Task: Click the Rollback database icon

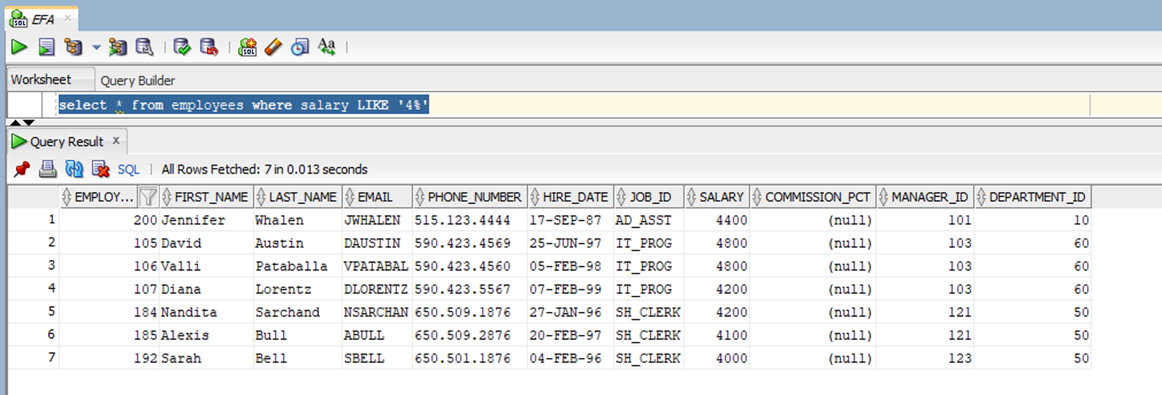Action: pos(209,47)
